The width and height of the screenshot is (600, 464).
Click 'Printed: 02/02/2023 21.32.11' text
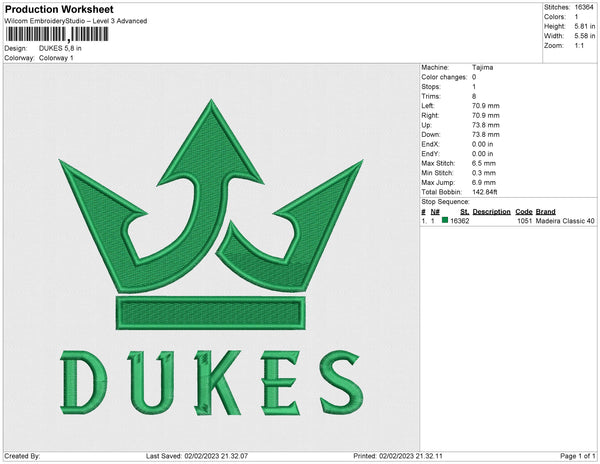point(398,456)
